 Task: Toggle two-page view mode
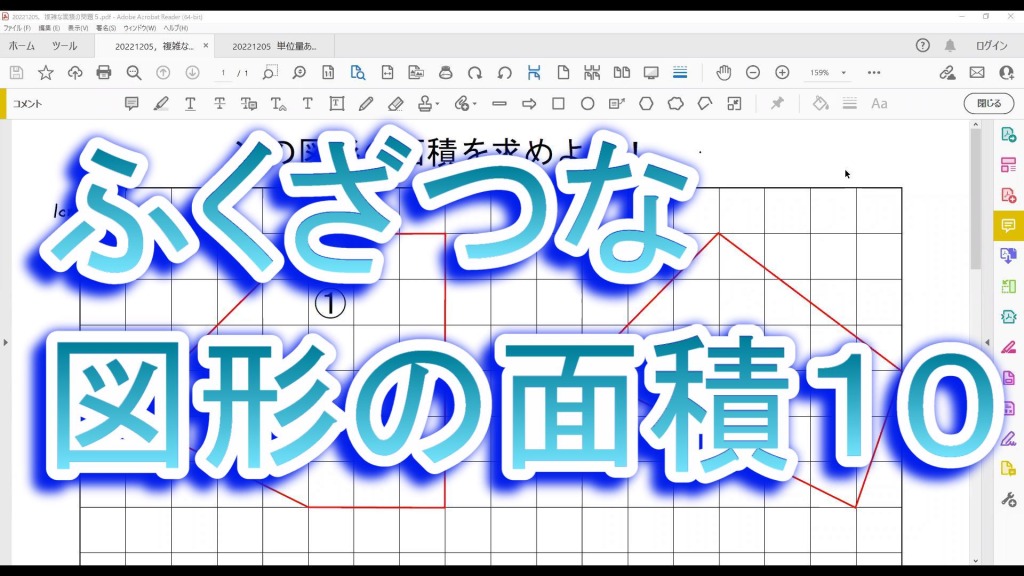click(x=622, y=73)
